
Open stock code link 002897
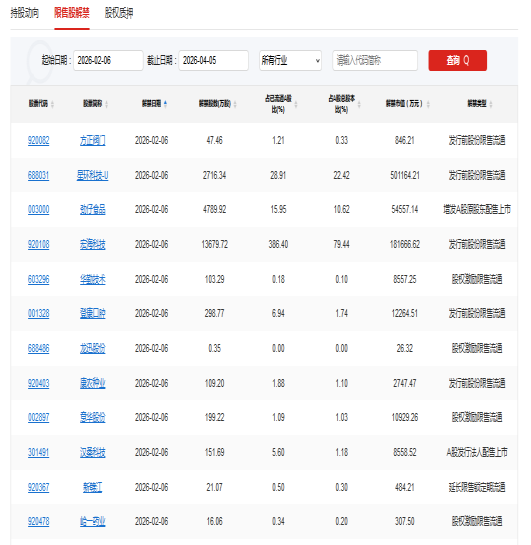(39, 417)
